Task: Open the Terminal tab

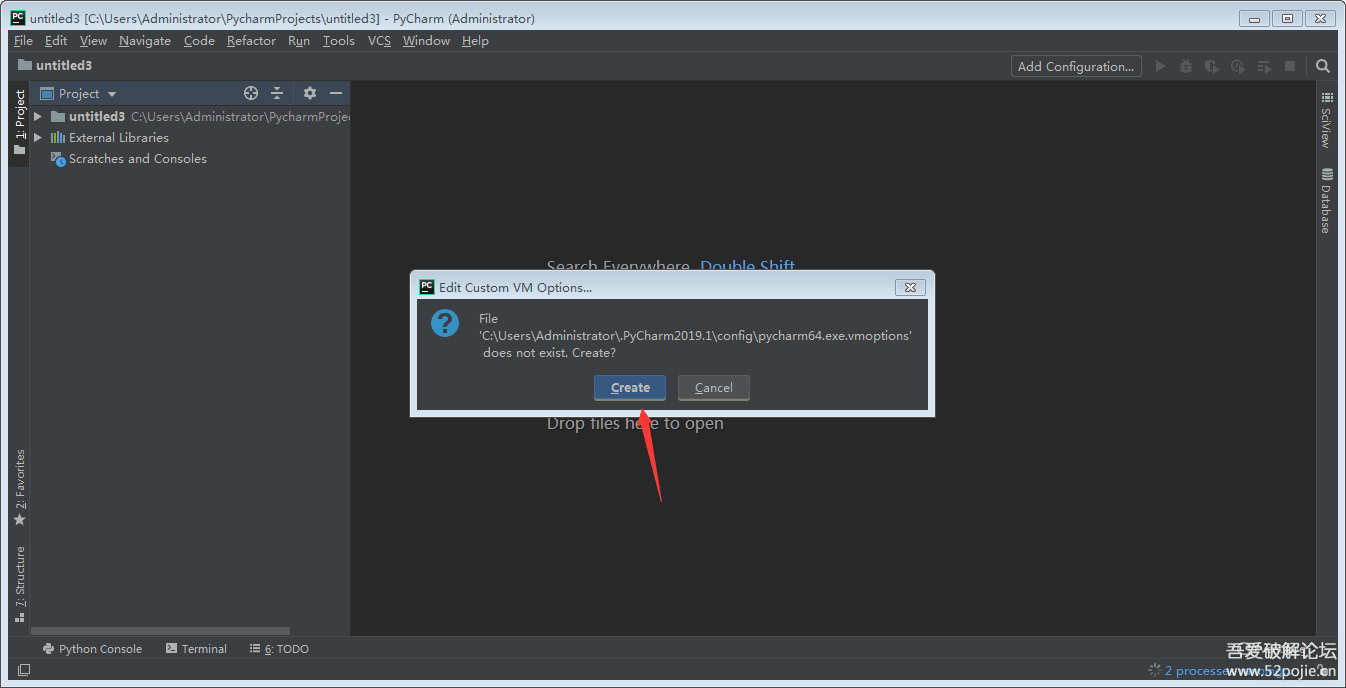Action: [x=196, y=649]
